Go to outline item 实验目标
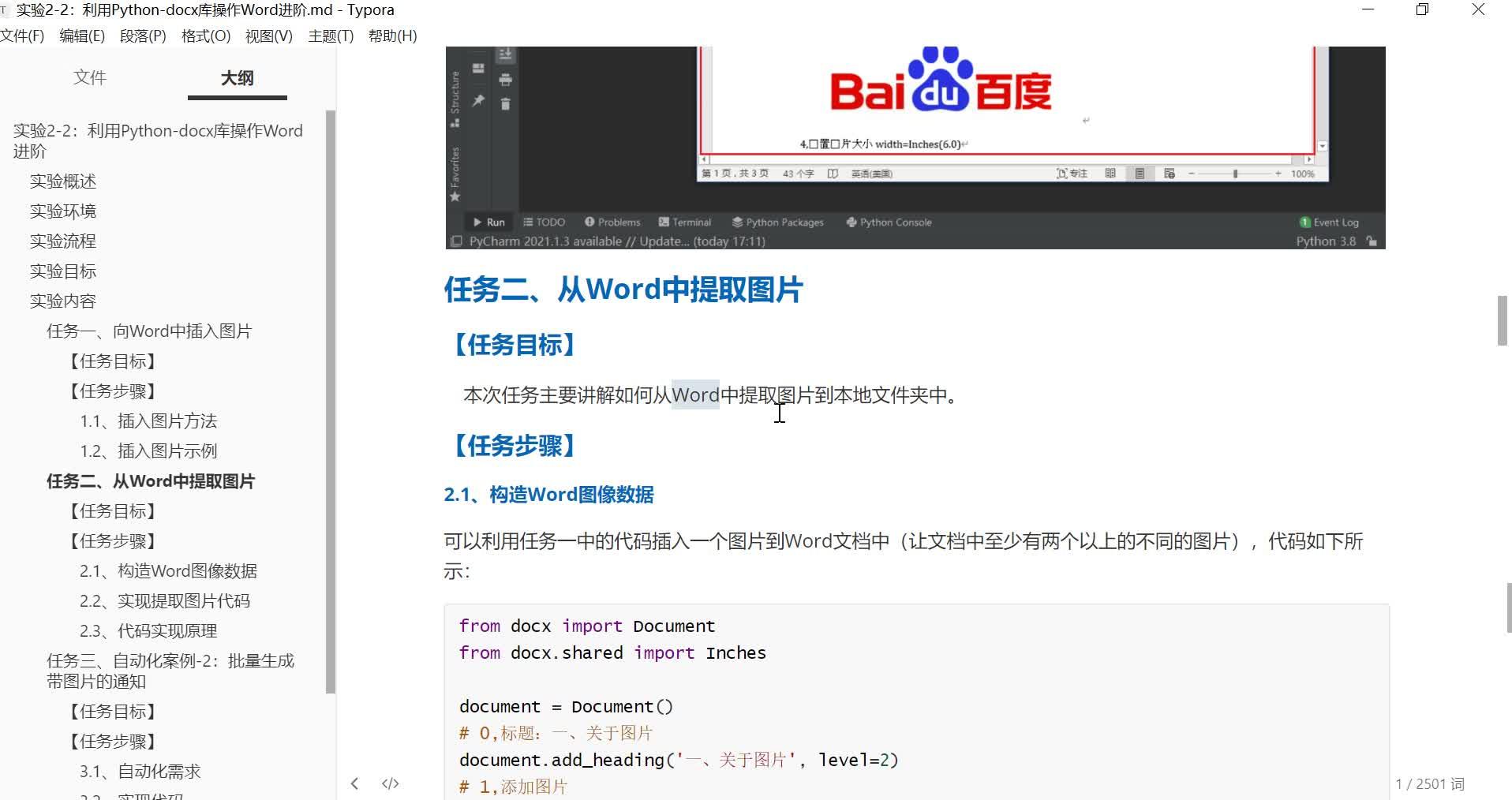Image resolution: width=1512 pixels, height=800 pixels. pos(63,271)
